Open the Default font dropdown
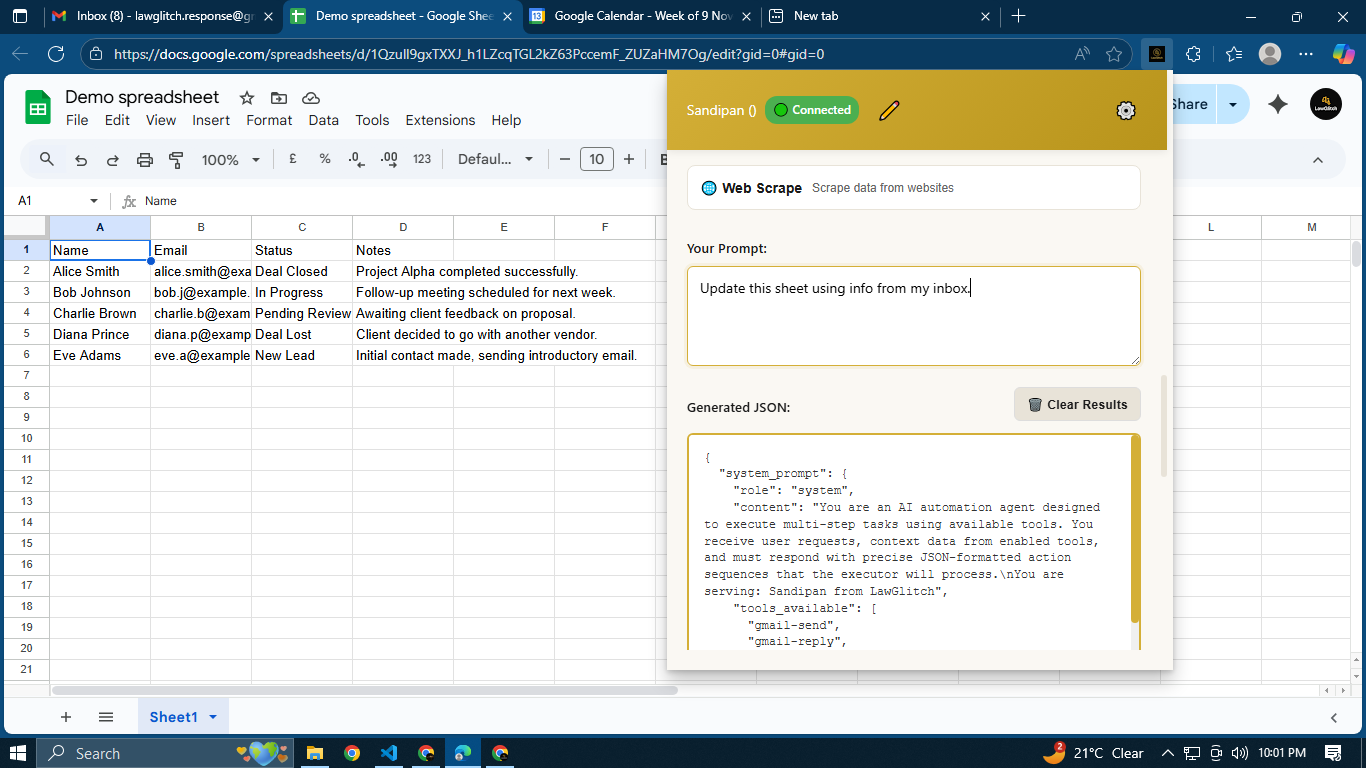The width and height of the screenshot is (1366, 768). click(x=495, y=159)
